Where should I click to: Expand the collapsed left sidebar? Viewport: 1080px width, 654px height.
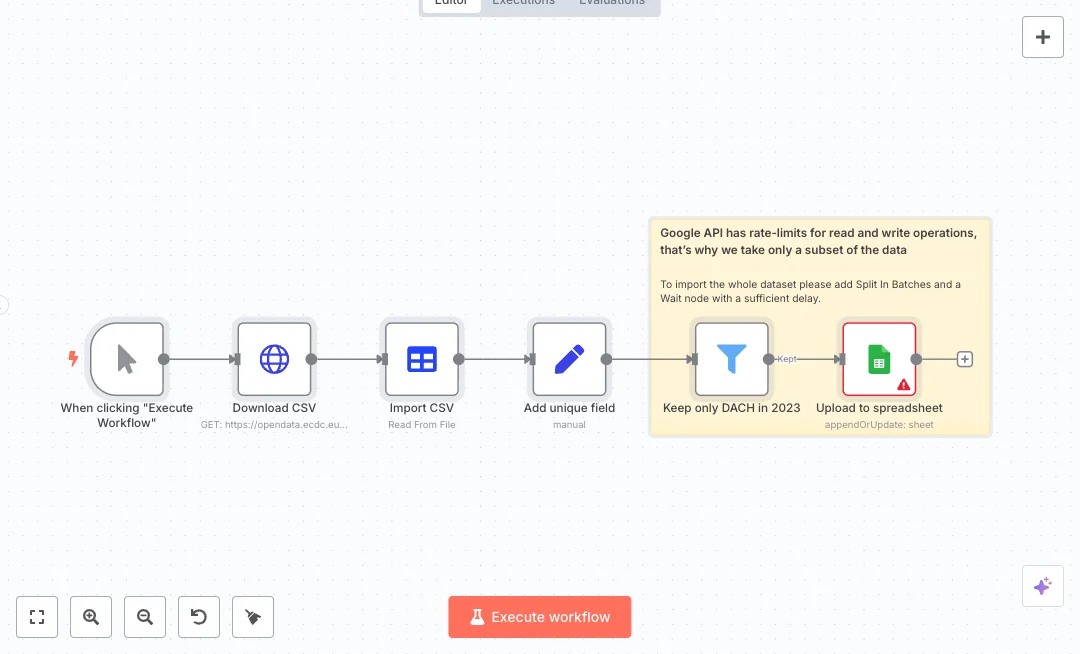pos(3,305)
